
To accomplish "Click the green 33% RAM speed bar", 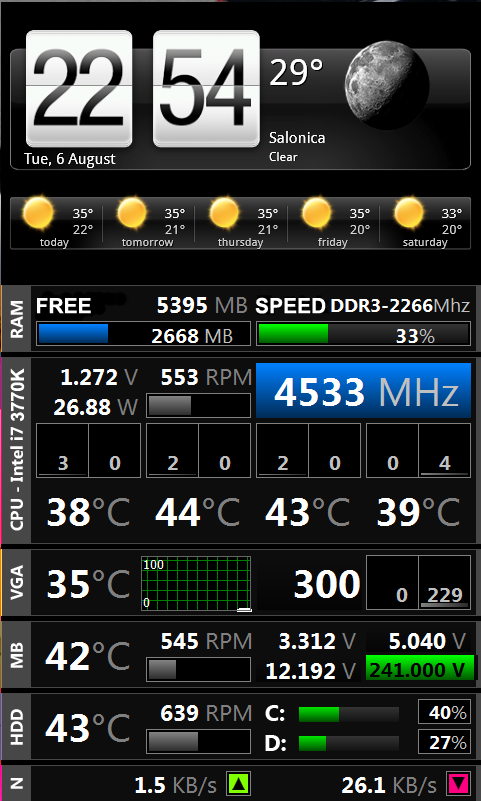I will pos(363,334).
